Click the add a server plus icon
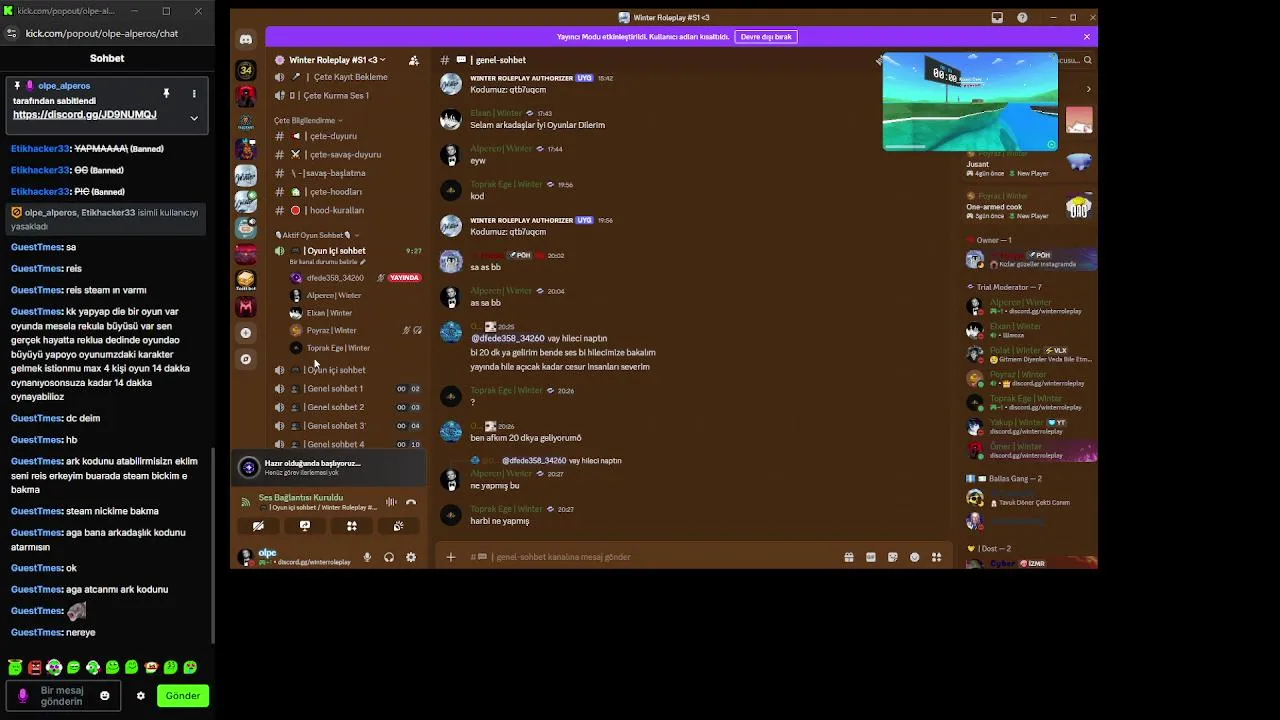The width and height of the screenshot is (1280, 720). click(x=246, y=333)
